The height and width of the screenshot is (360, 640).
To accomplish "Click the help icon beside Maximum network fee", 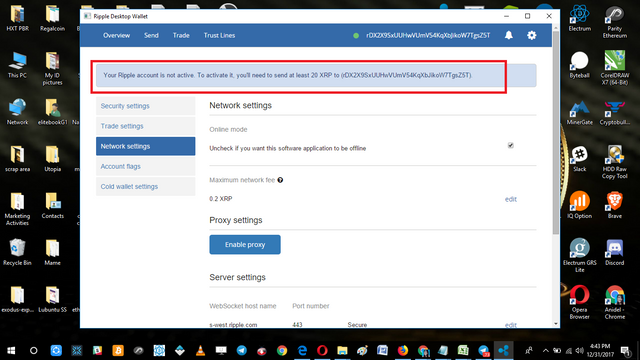I will tap(280, 180).
